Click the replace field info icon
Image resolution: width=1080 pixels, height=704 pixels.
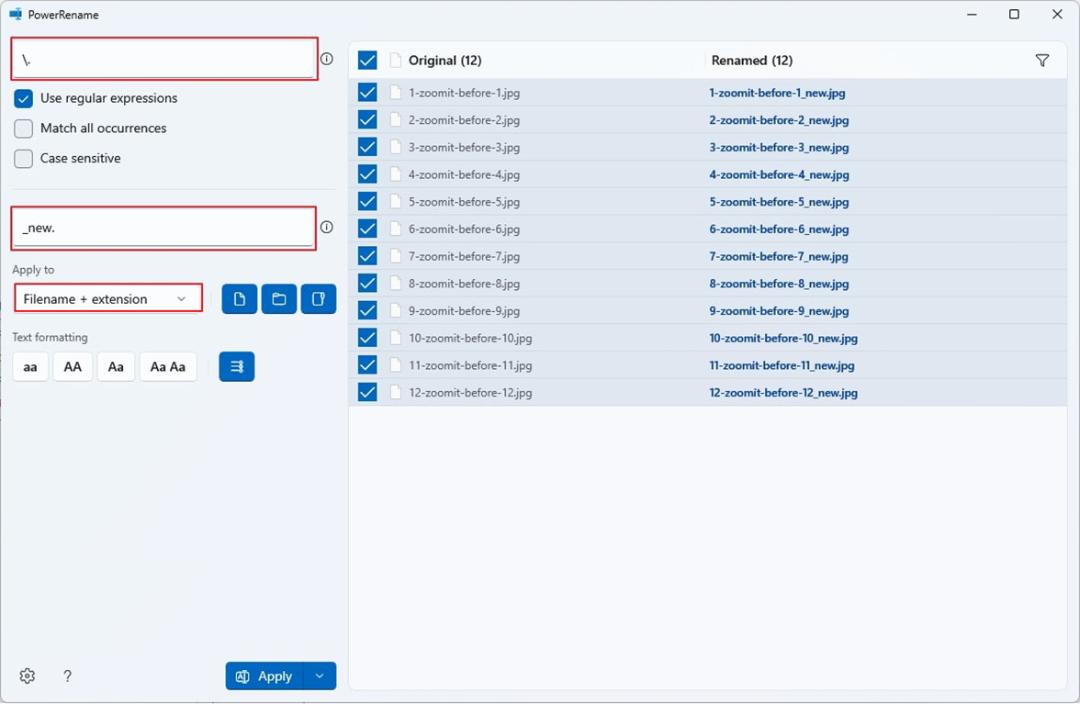click(x=326, y=227)
